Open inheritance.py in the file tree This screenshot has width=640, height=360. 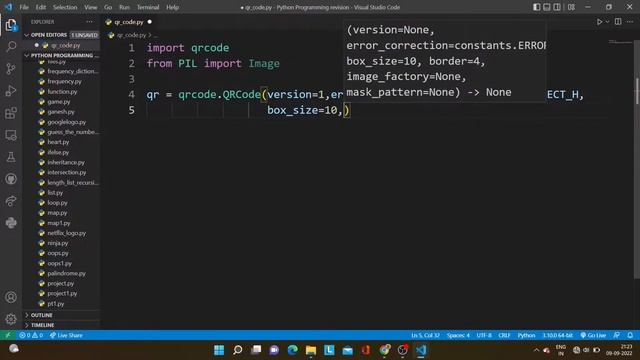pos(66,162)
